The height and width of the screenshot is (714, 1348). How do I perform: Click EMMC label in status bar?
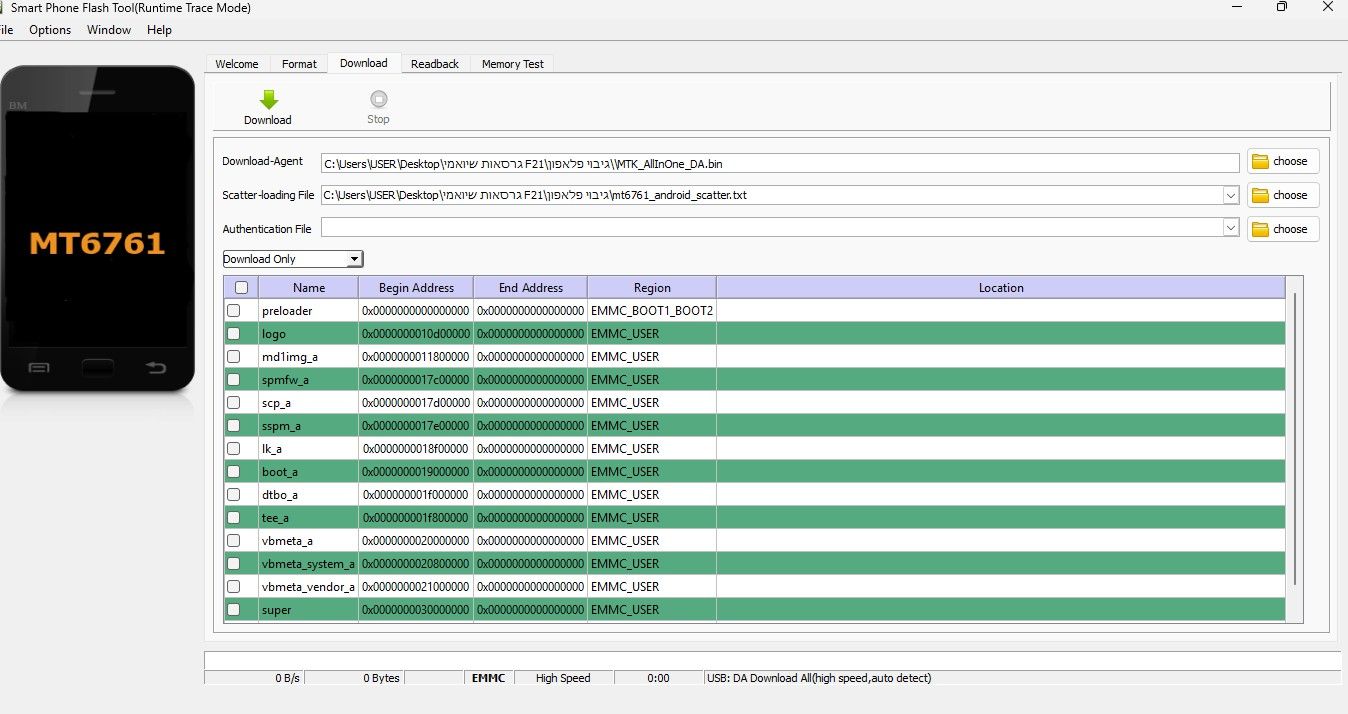click(x=489, y=678)
